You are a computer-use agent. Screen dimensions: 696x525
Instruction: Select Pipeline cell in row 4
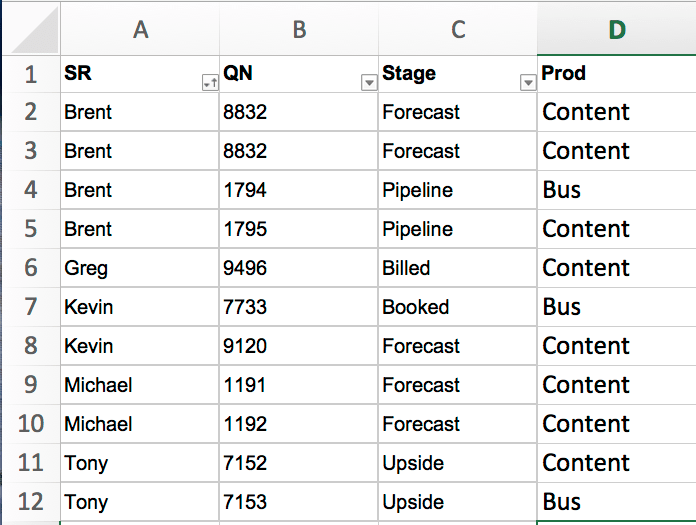458,190
